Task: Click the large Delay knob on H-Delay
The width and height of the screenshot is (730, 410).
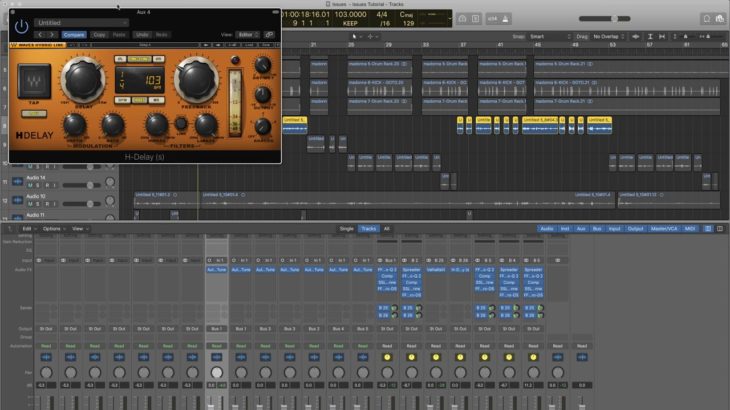Action: tap(82, 80)
